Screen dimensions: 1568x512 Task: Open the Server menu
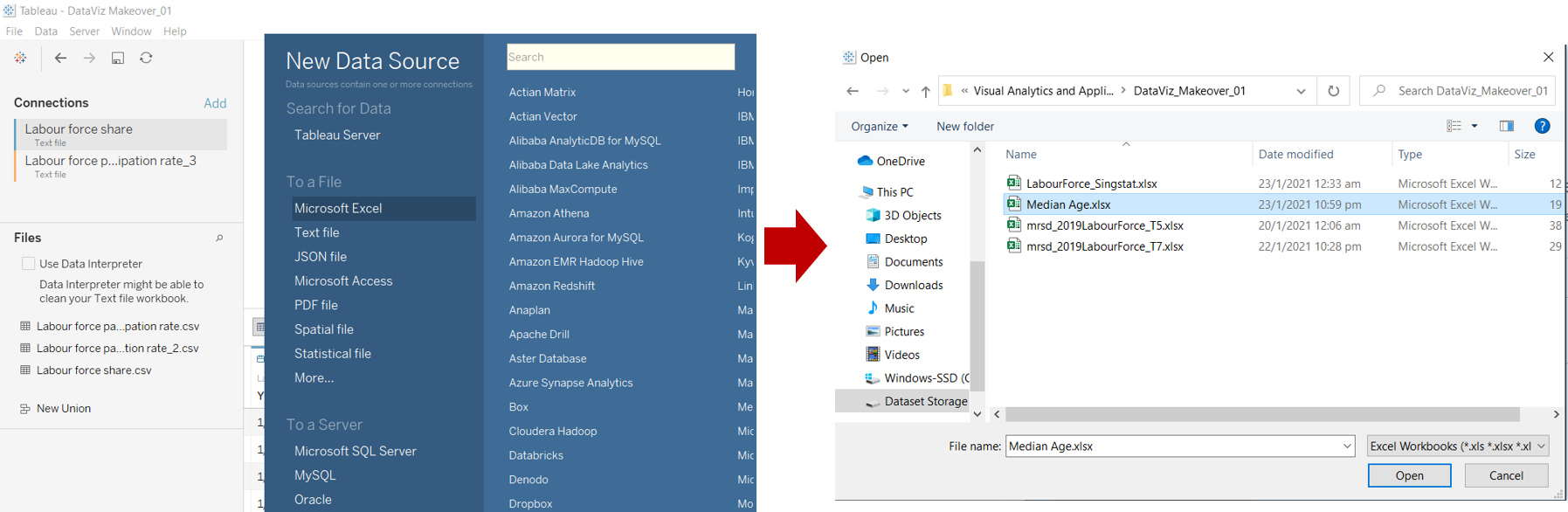85,31
